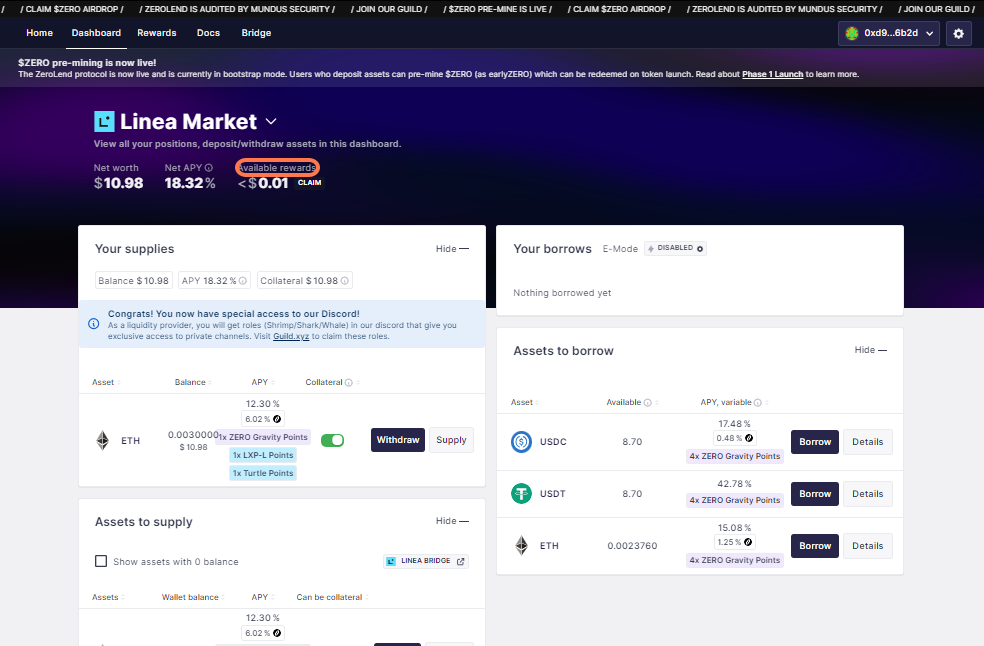Click the USDT coin icon
The height and width of the screenshot is (646, 984).
click(521, 493)
